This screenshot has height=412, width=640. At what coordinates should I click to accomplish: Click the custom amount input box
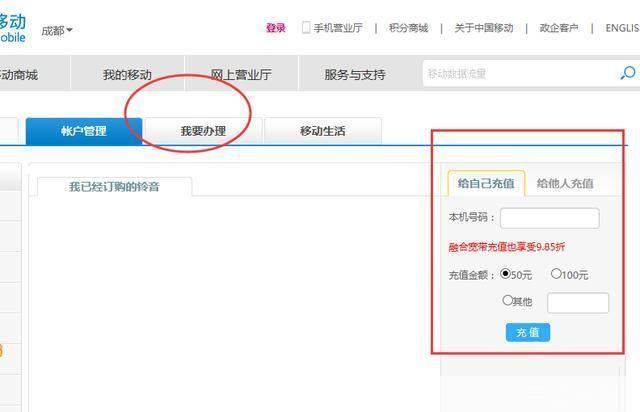[x=577, y=302]
